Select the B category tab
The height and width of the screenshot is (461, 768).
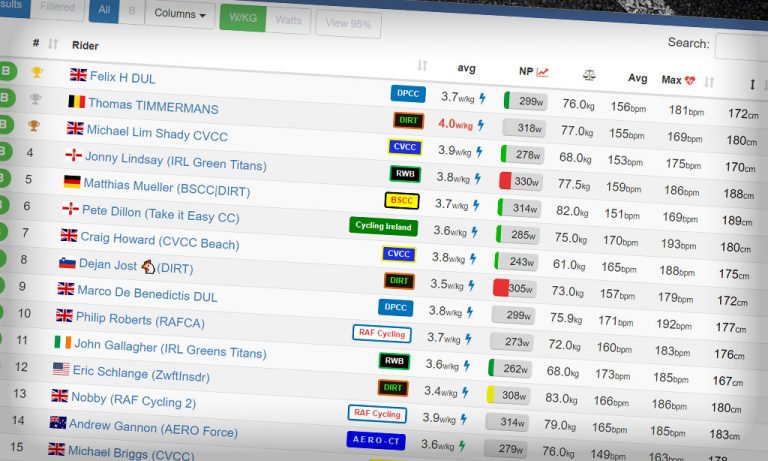click(131, 13)
